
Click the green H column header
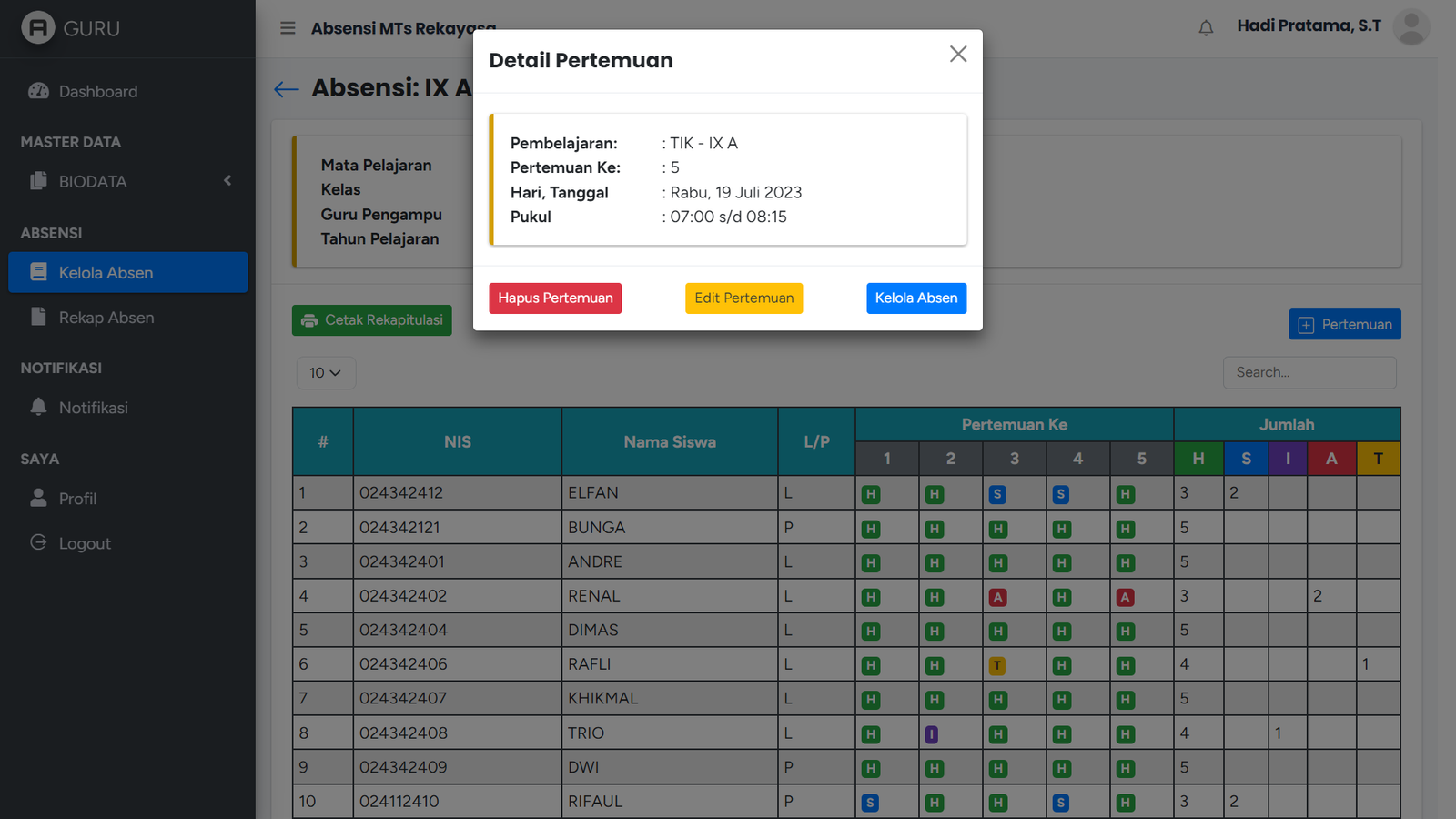[x=1198, y=459]
